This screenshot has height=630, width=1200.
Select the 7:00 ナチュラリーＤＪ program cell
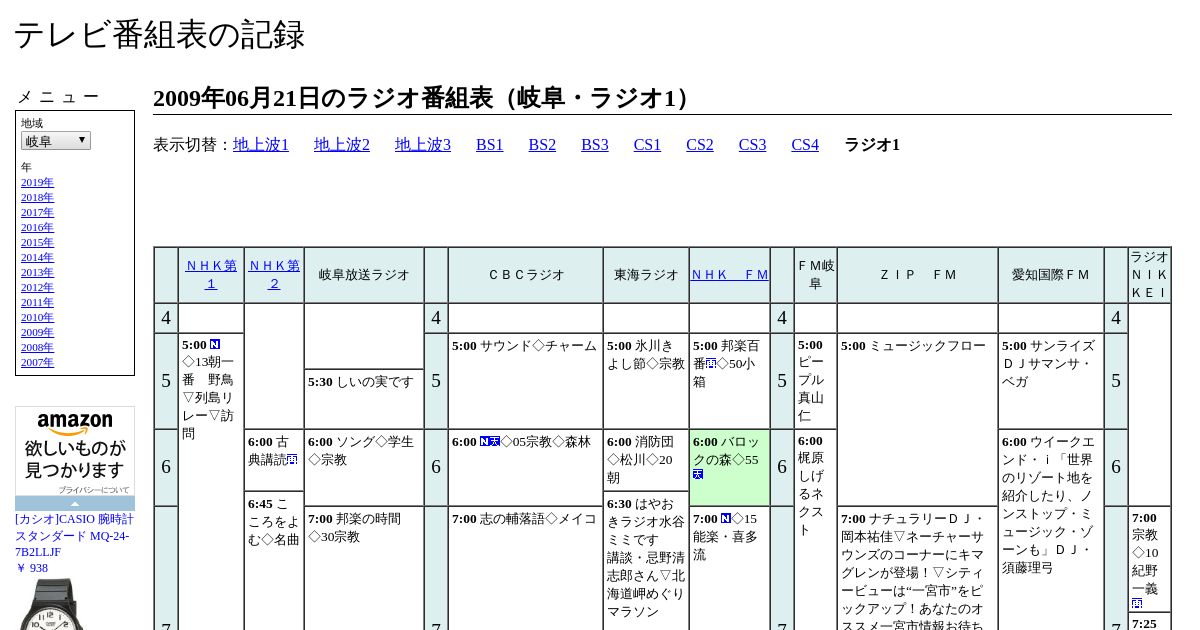(917, 568)
